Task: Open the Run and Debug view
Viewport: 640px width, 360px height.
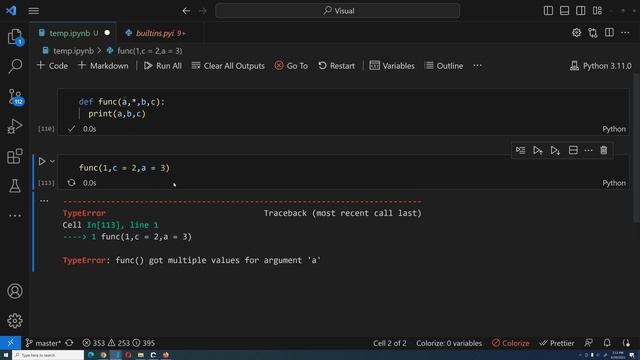Action: point(15,126)
